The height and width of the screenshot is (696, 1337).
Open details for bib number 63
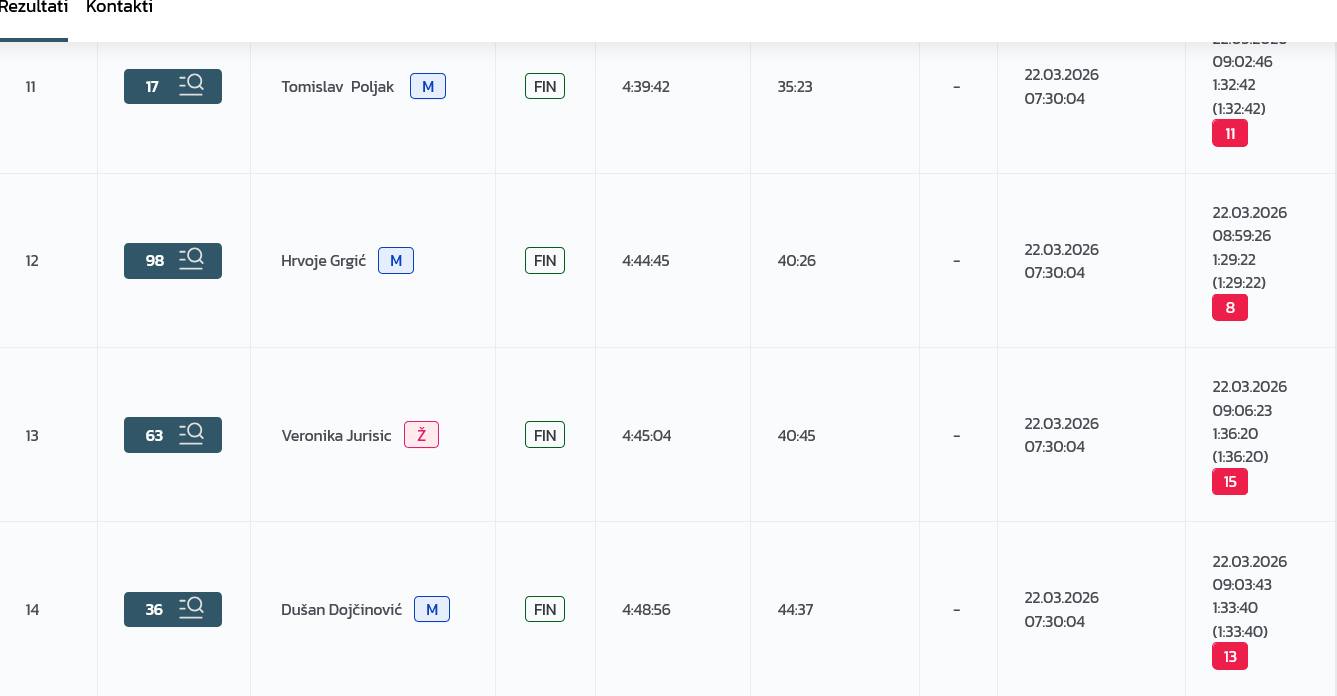(x=173, y=435)
